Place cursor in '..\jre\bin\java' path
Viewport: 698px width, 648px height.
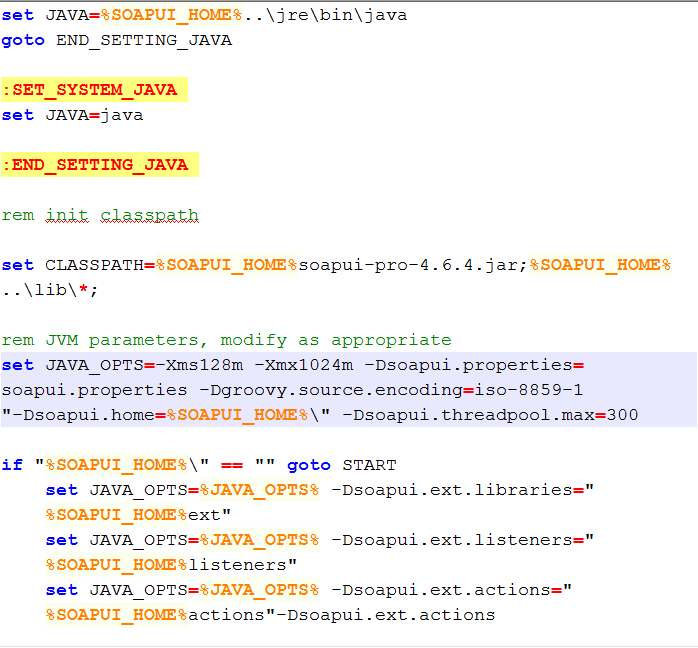pyautogui.click(x=325, y=15)
